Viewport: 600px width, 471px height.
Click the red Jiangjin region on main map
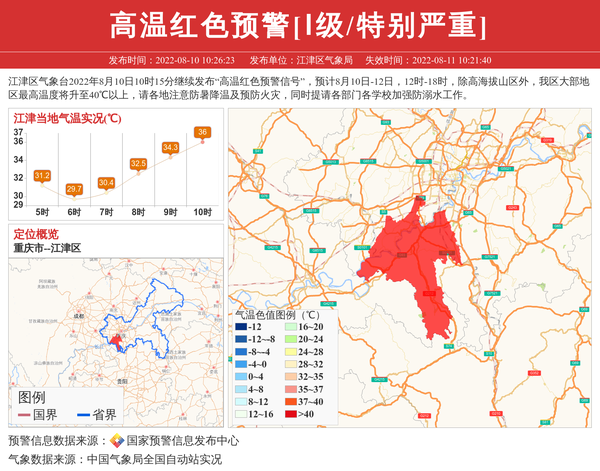point(420,260)
